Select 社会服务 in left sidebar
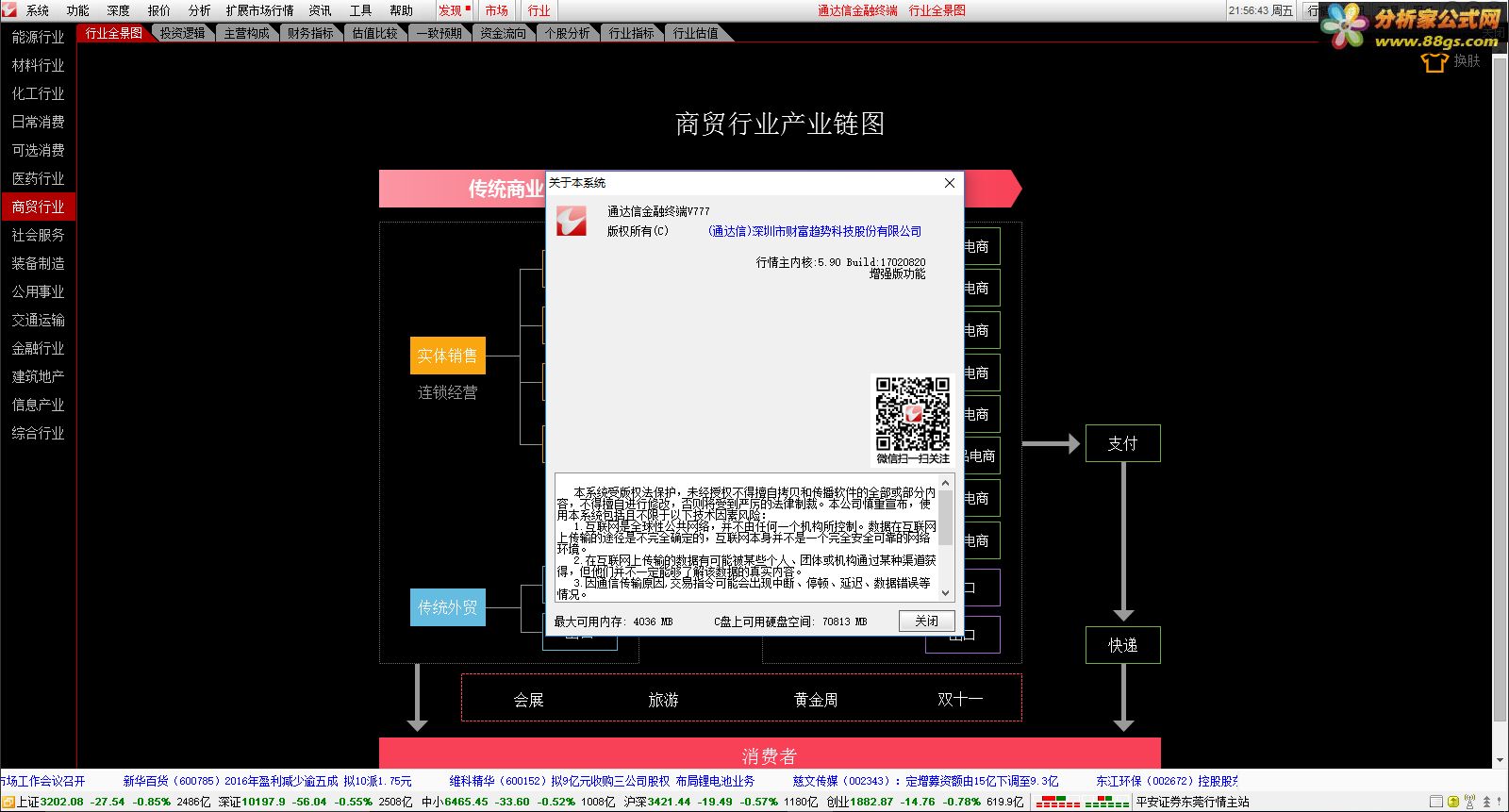1509x812 pixels. click(x=38, y=235)
